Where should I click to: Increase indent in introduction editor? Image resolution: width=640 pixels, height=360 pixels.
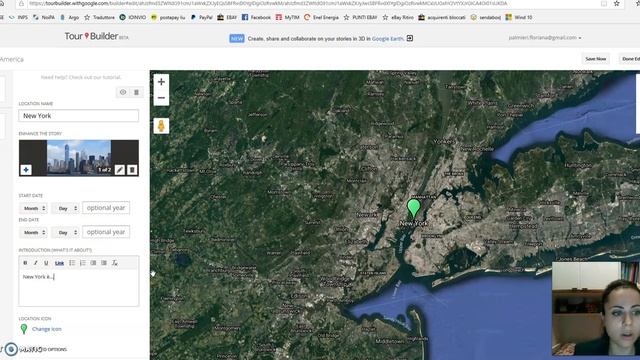104,263
